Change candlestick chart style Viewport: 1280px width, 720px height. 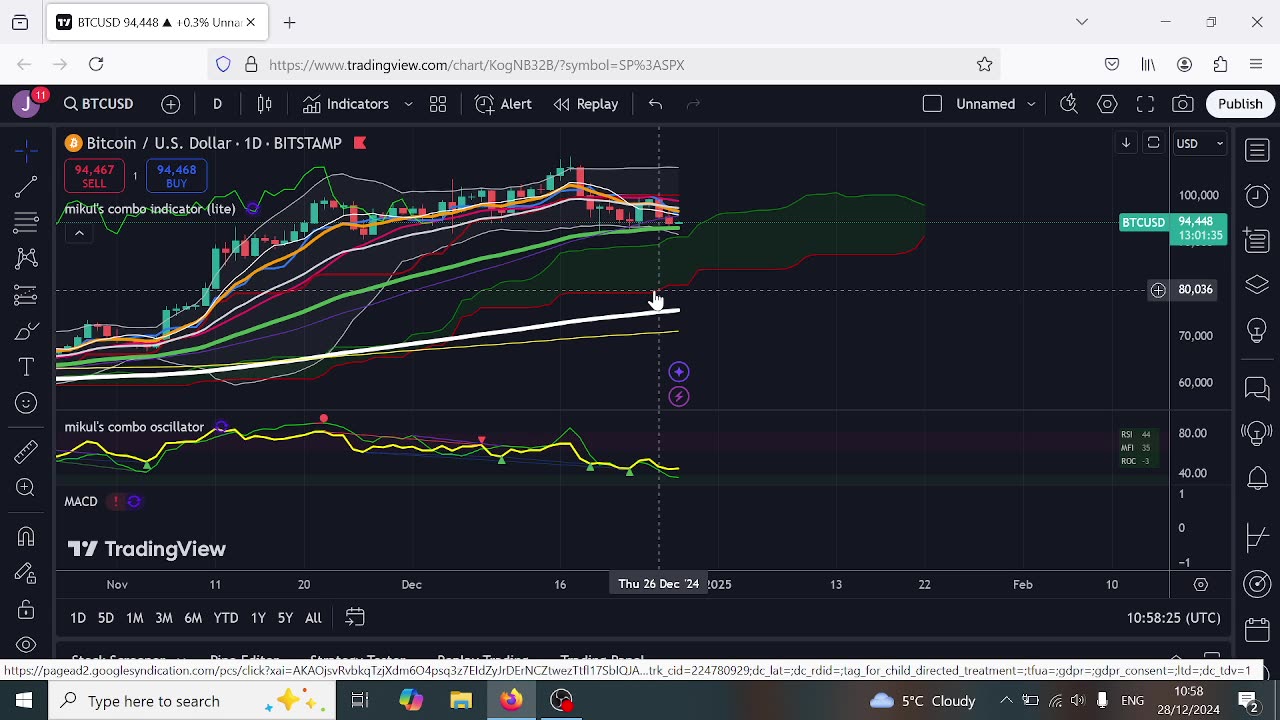tap(265, 104)
